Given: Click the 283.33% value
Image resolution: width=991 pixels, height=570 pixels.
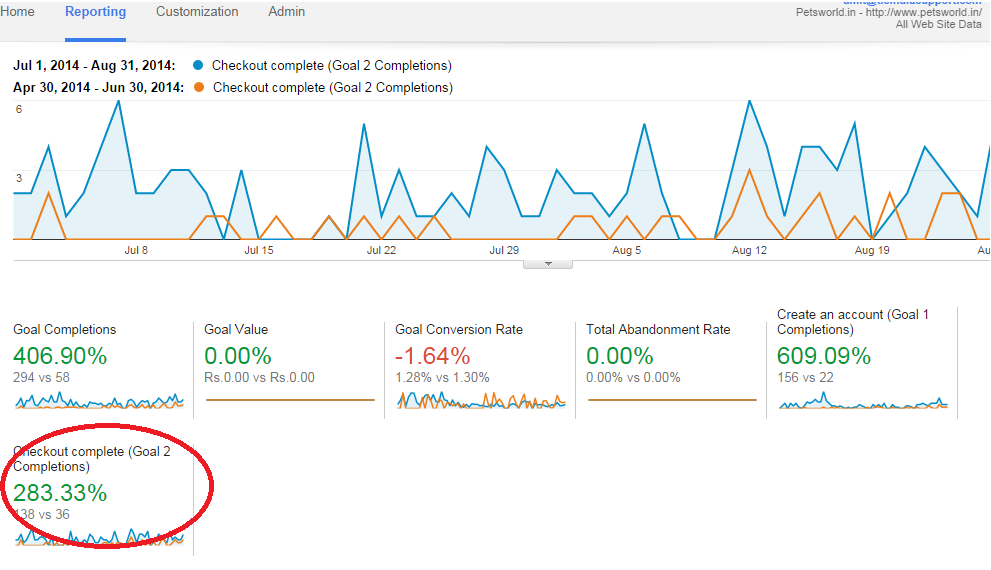Looking at the screenshot, I should (x=60, y=493).
